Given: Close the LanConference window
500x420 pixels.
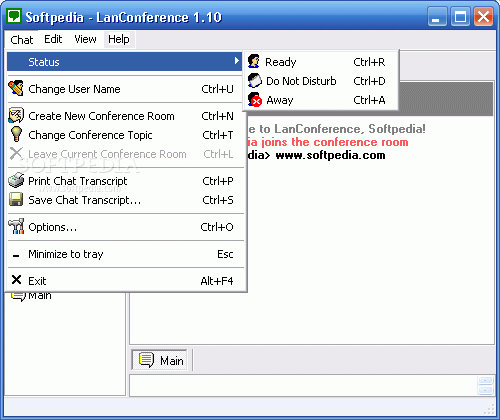Looking at the screenshot, I should click(x=483, y=17).
